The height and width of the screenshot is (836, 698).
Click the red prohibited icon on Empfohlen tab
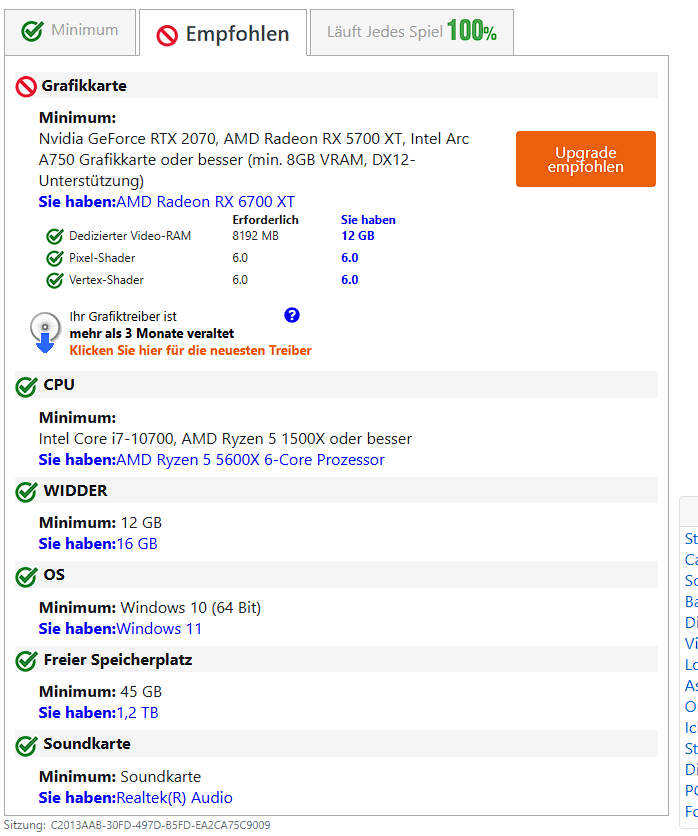[167, 35]
